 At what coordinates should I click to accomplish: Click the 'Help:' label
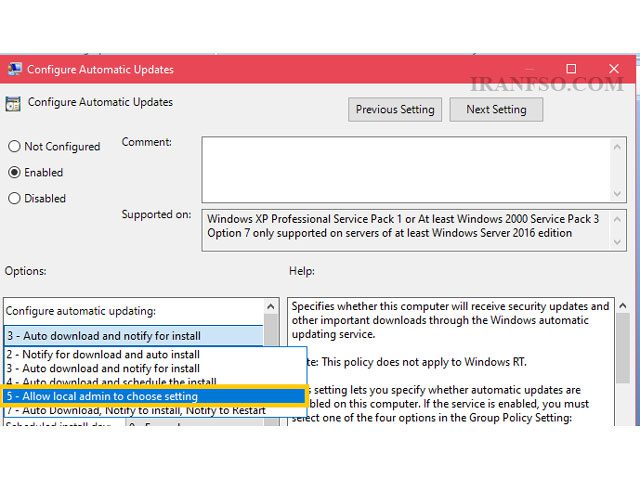tap(302, 271)
